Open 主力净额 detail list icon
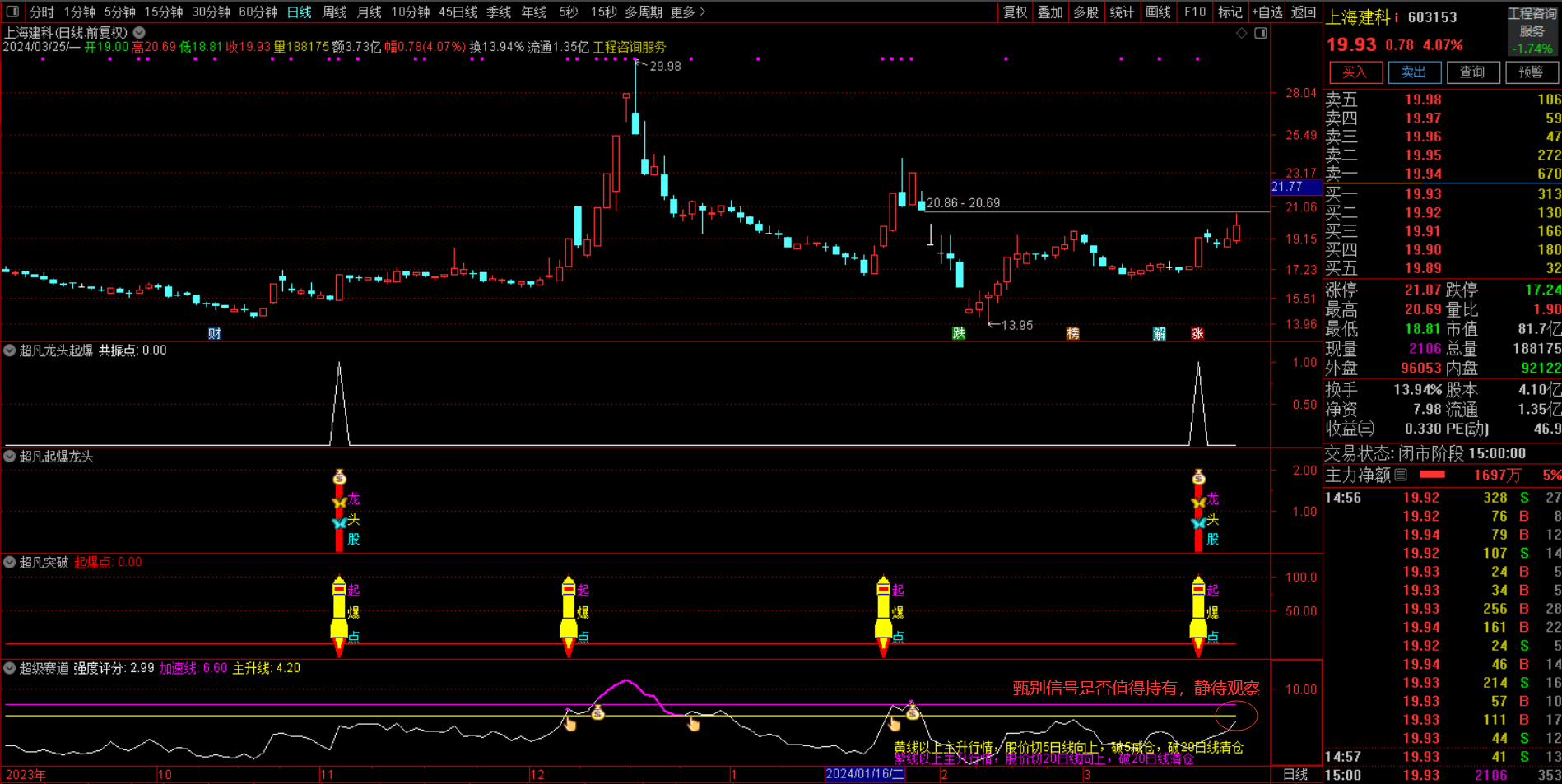Screen dimensions: 1562x784 [x=1401, y=475]
